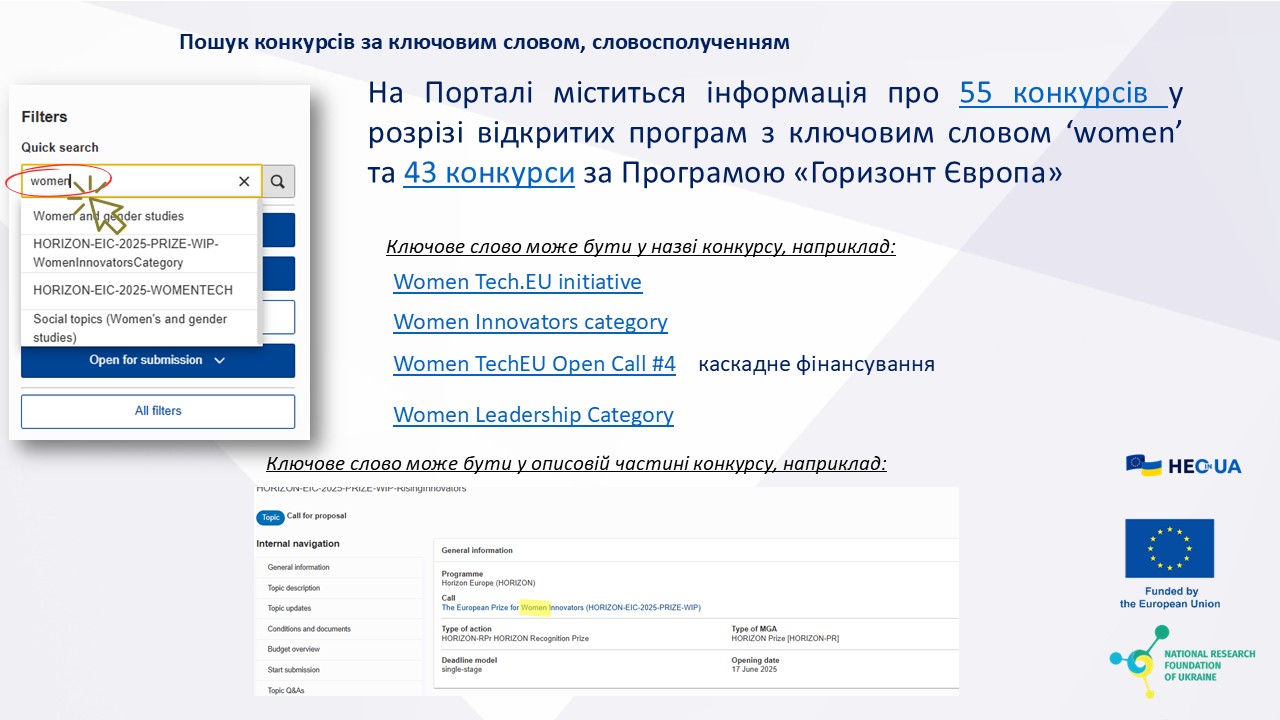Open the Women Leadership Category link

point(533,415)
